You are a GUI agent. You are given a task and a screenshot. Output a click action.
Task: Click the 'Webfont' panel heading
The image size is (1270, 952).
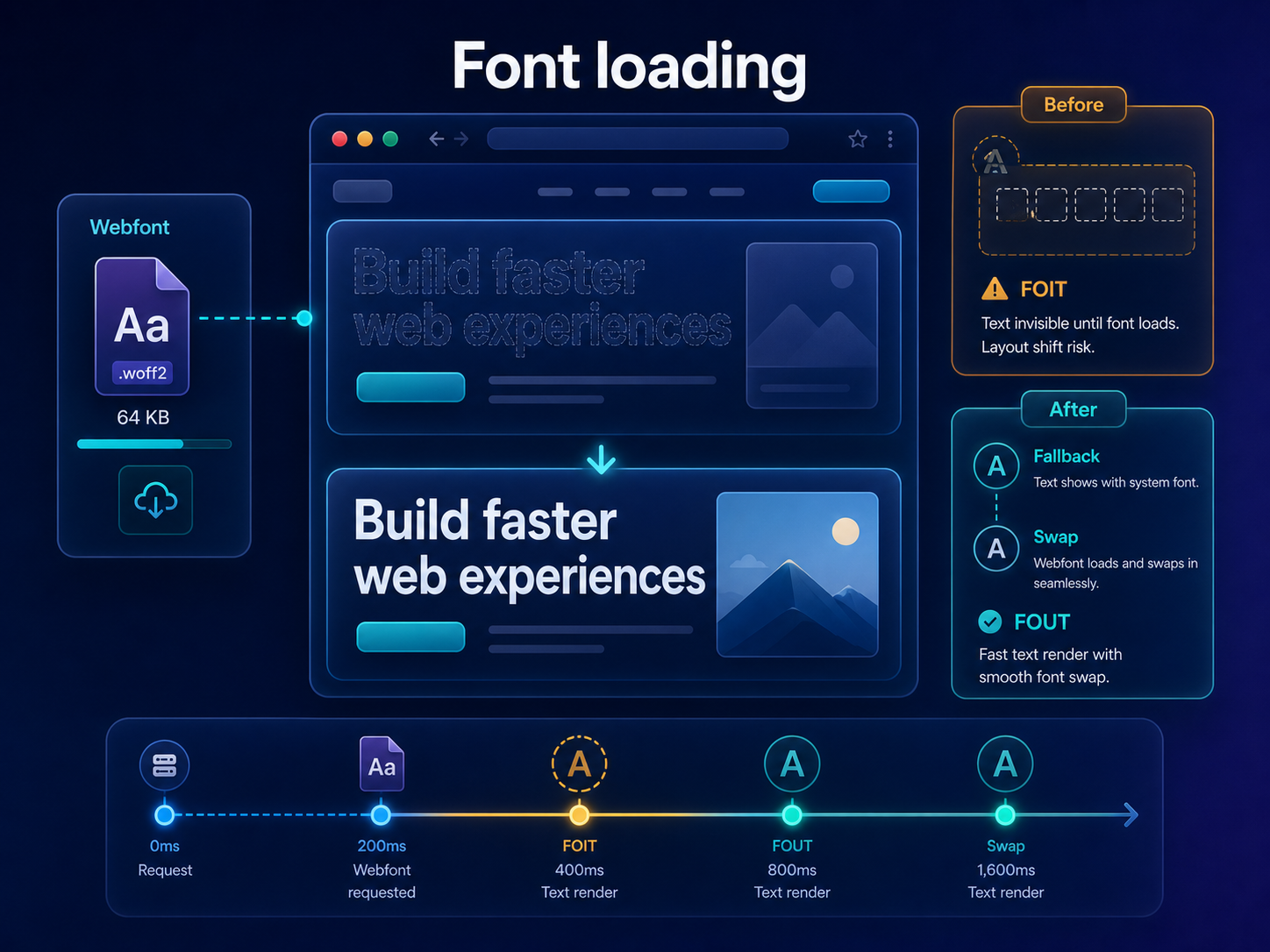(130, 227)
